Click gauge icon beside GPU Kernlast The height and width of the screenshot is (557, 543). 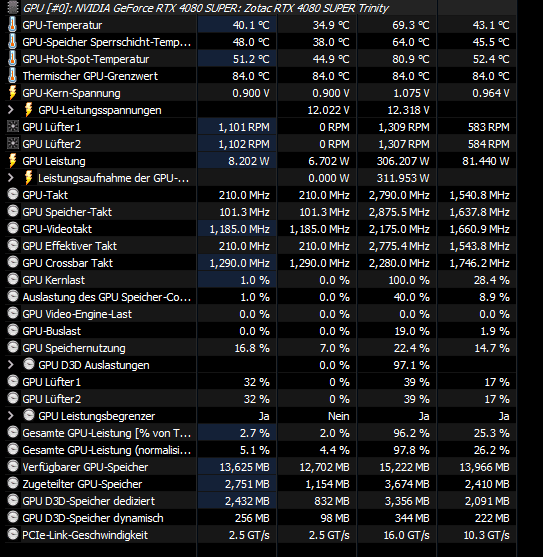(13, 279)
